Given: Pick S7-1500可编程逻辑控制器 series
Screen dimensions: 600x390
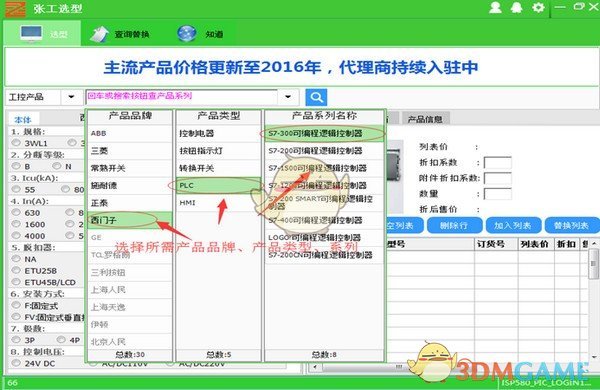Looking at the screenshot, I should click(324, 168).
